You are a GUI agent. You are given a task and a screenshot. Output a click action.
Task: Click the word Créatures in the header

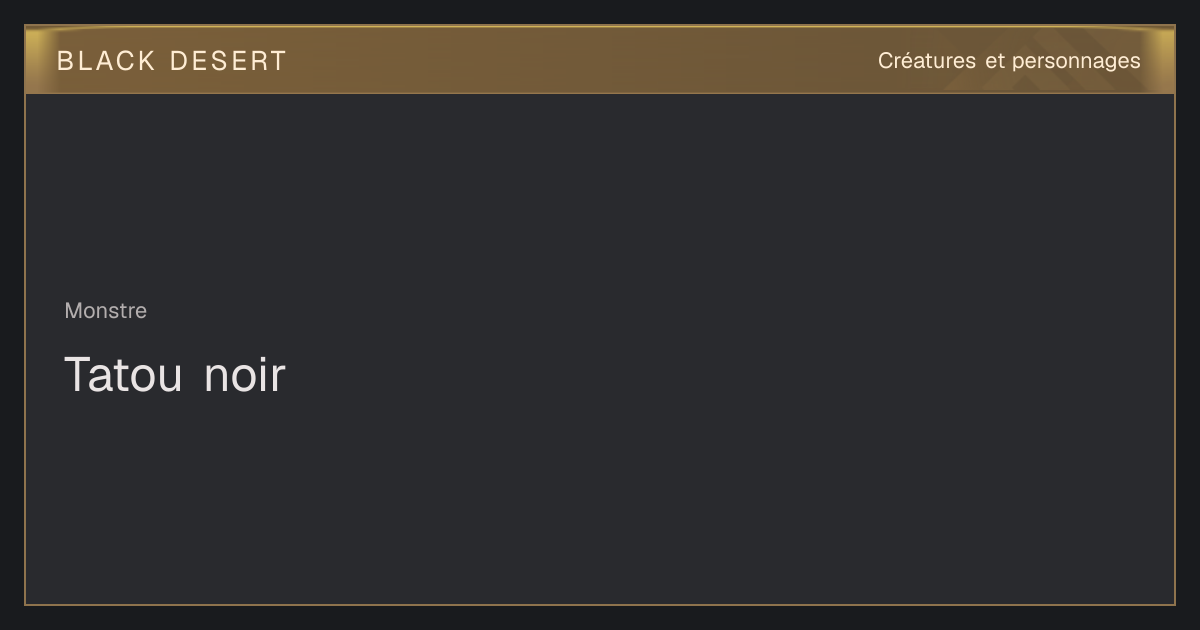(x=927, y=61)
